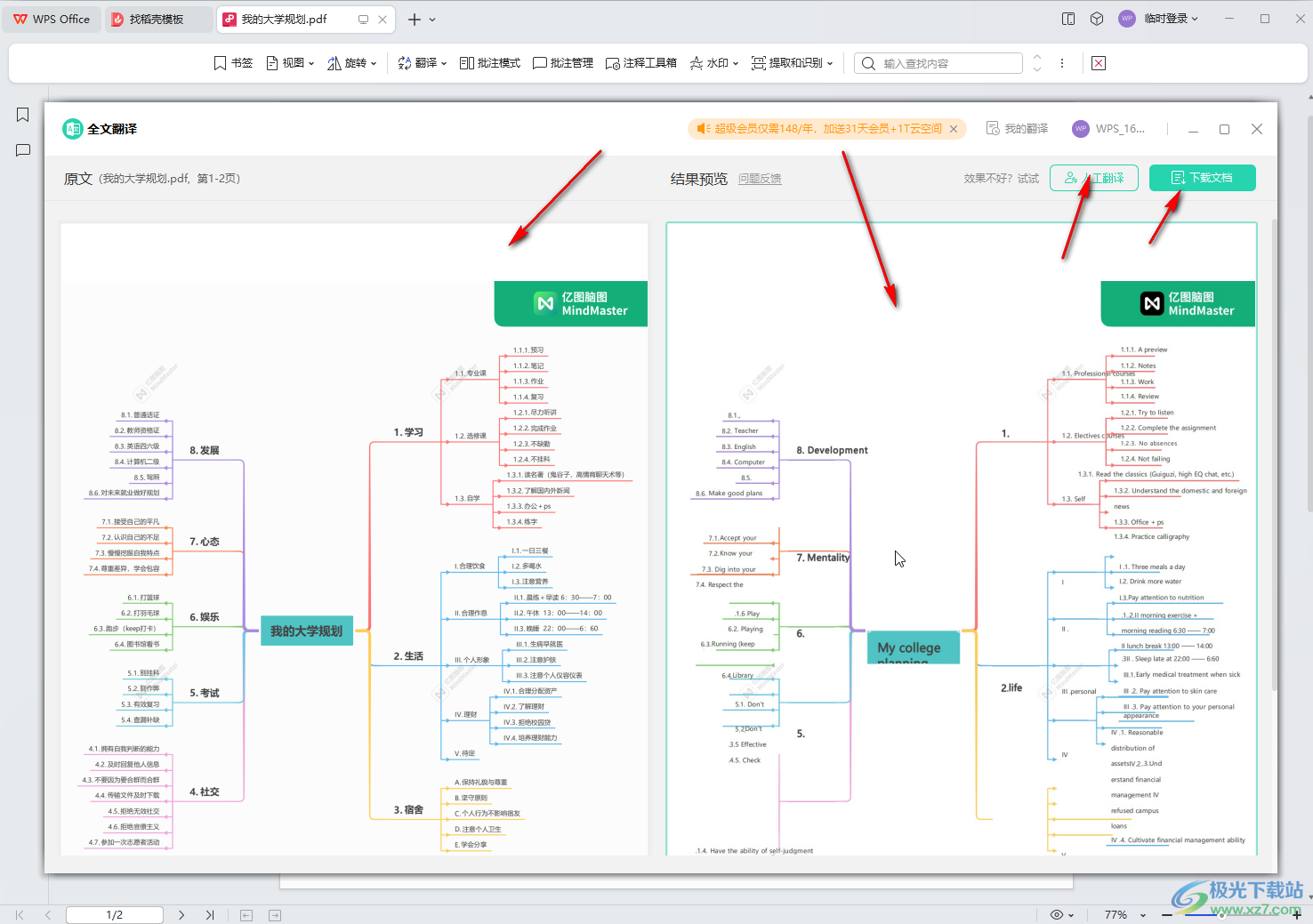1313x924 pixels.
Task: Click the MindMaster logo in the original page
Action: (571, 304)
